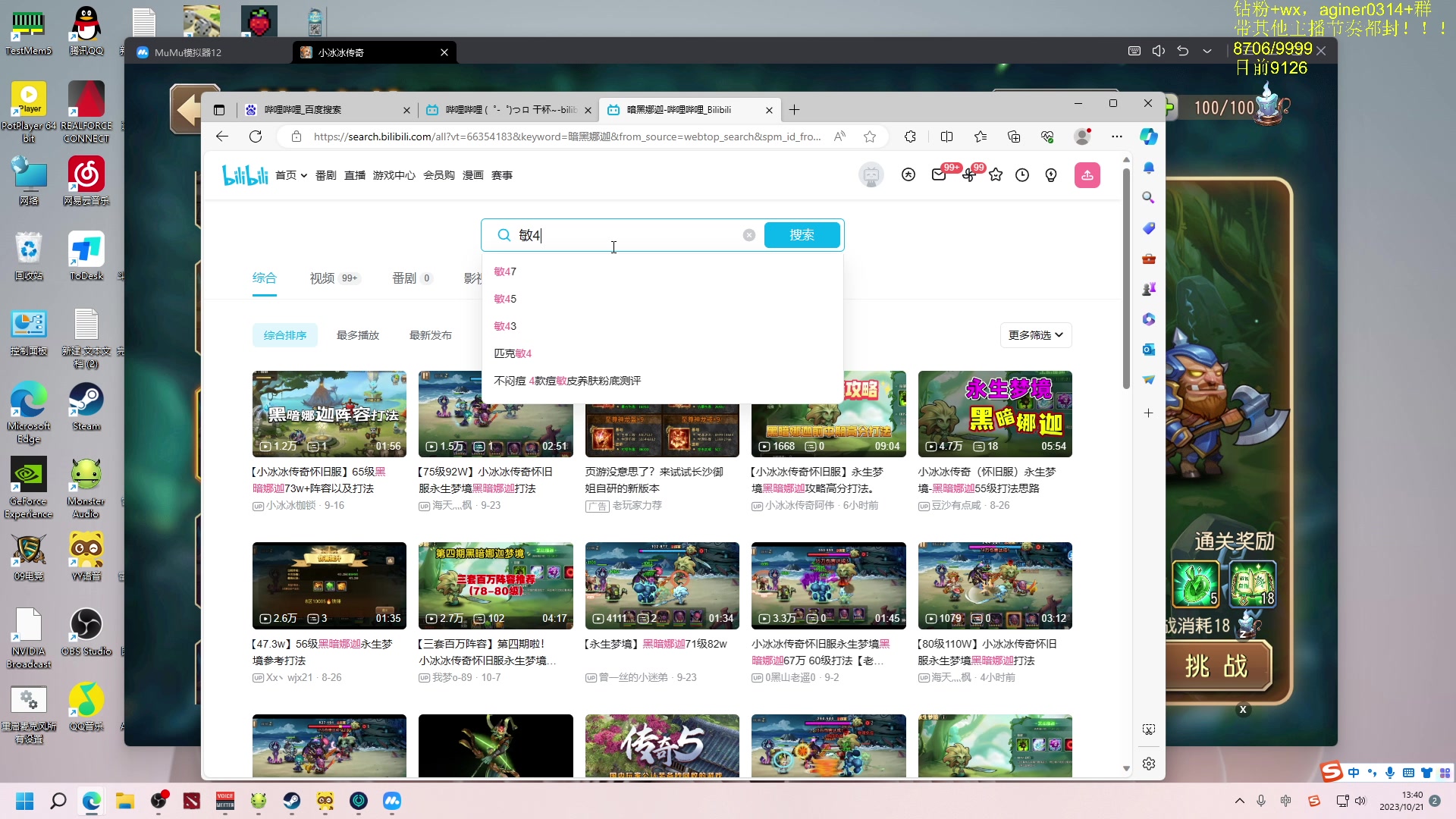Refresh the Edge page

pos(256,136)
